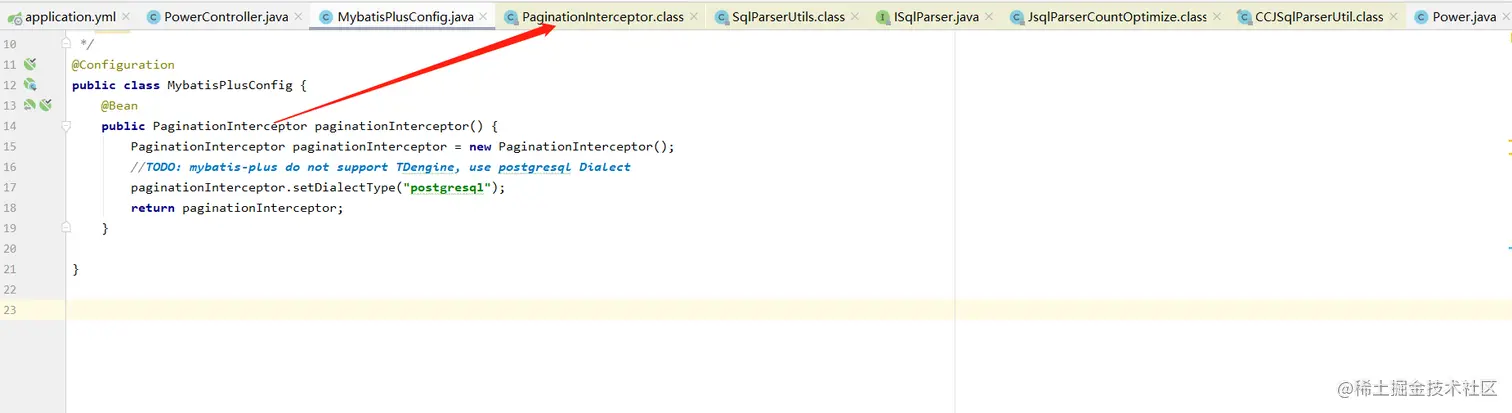Click the comment fold end marker beside the */ line
This screenshot has height=413, width=1512.
coord(66,44)
